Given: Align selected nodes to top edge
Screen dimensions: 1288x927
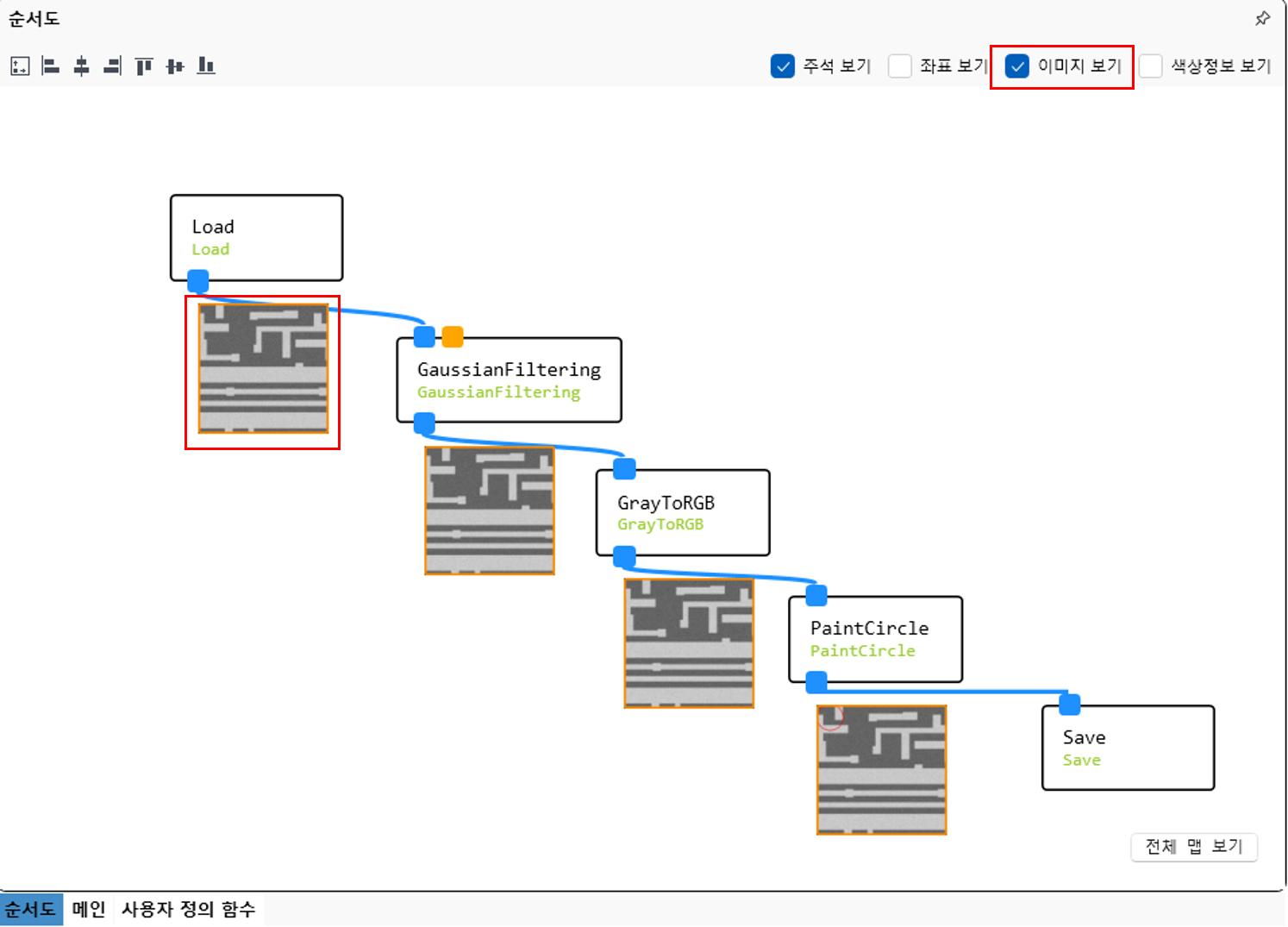Looking at the screenshot, I should tap(144, 66).
